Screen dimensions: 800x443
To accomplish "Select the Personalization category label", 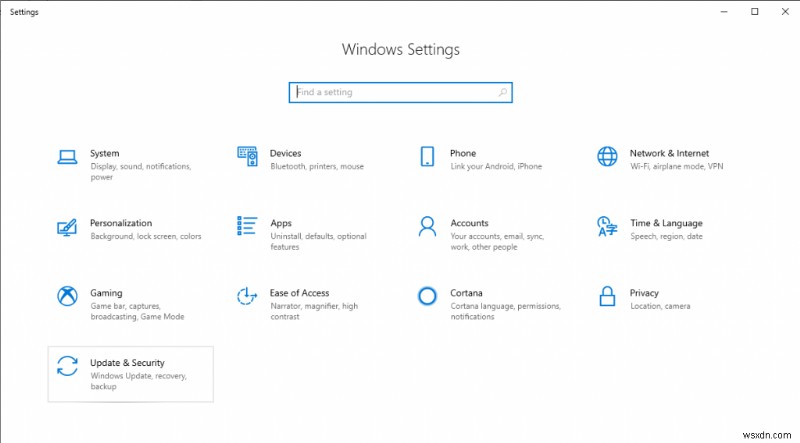I will click(121, 223).
